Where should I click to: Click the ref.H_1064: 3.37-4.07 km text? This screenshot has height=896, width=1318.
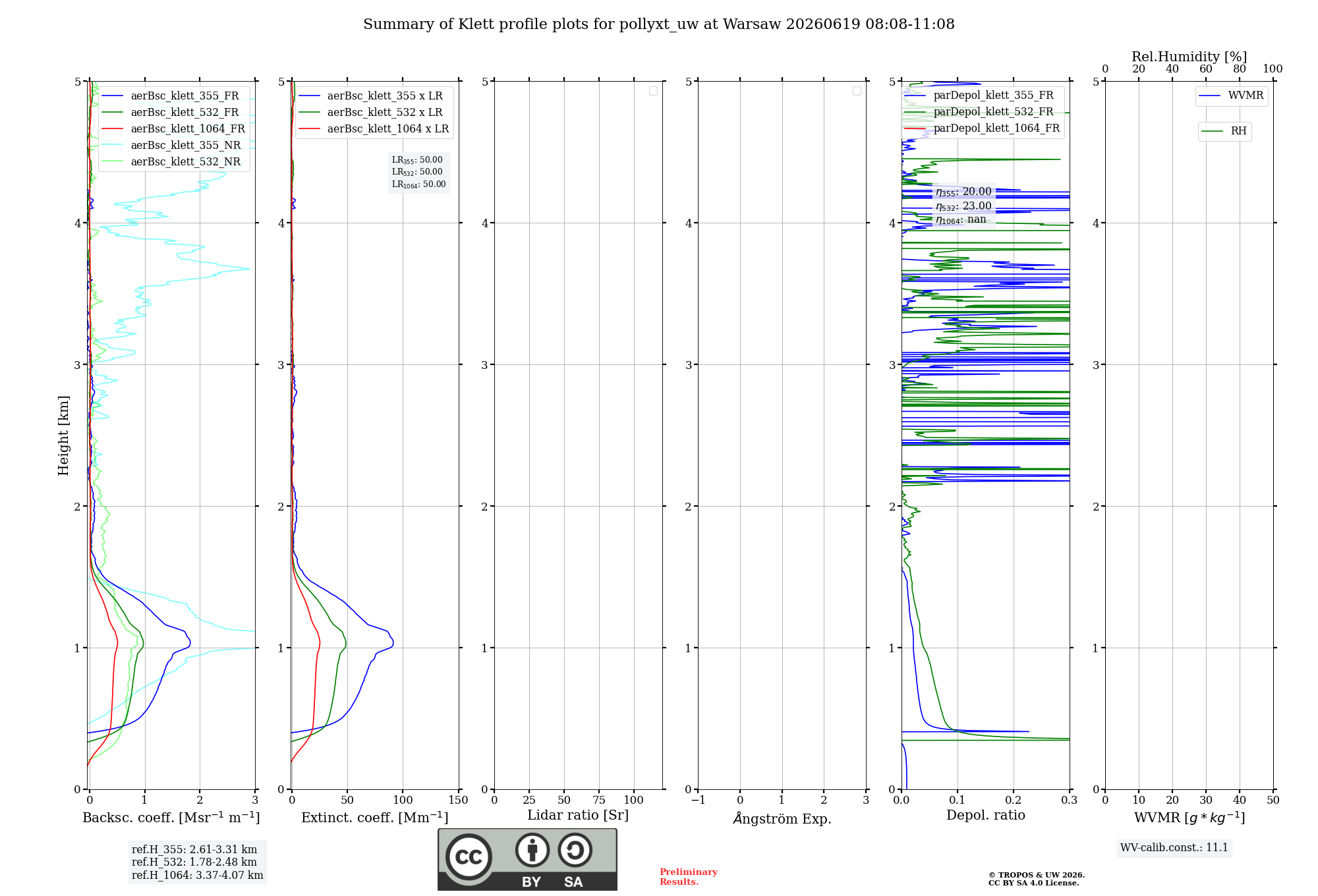pos(198,876)
